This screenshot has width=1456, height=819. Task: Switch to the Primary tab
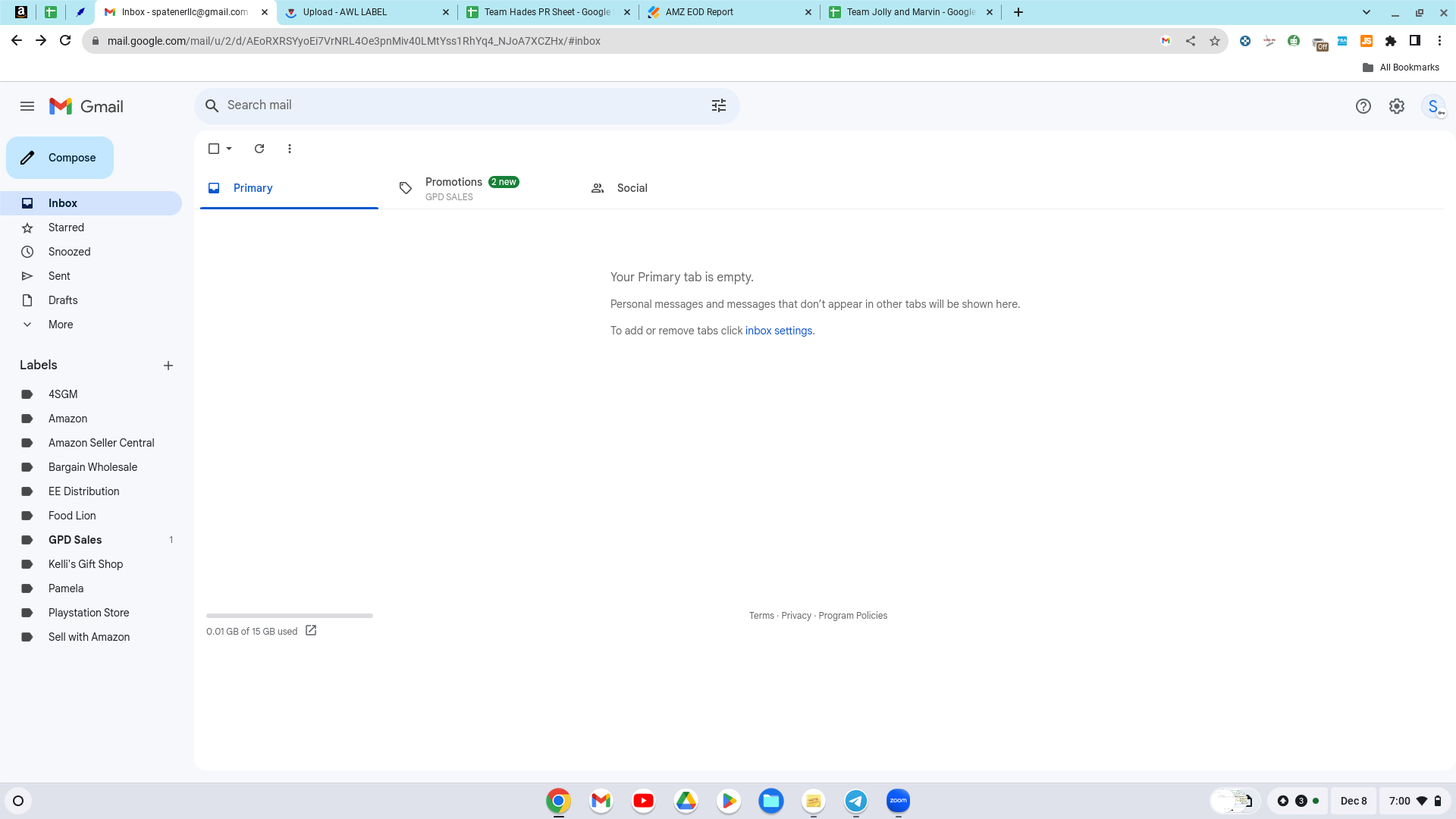(x=289, y=188)
